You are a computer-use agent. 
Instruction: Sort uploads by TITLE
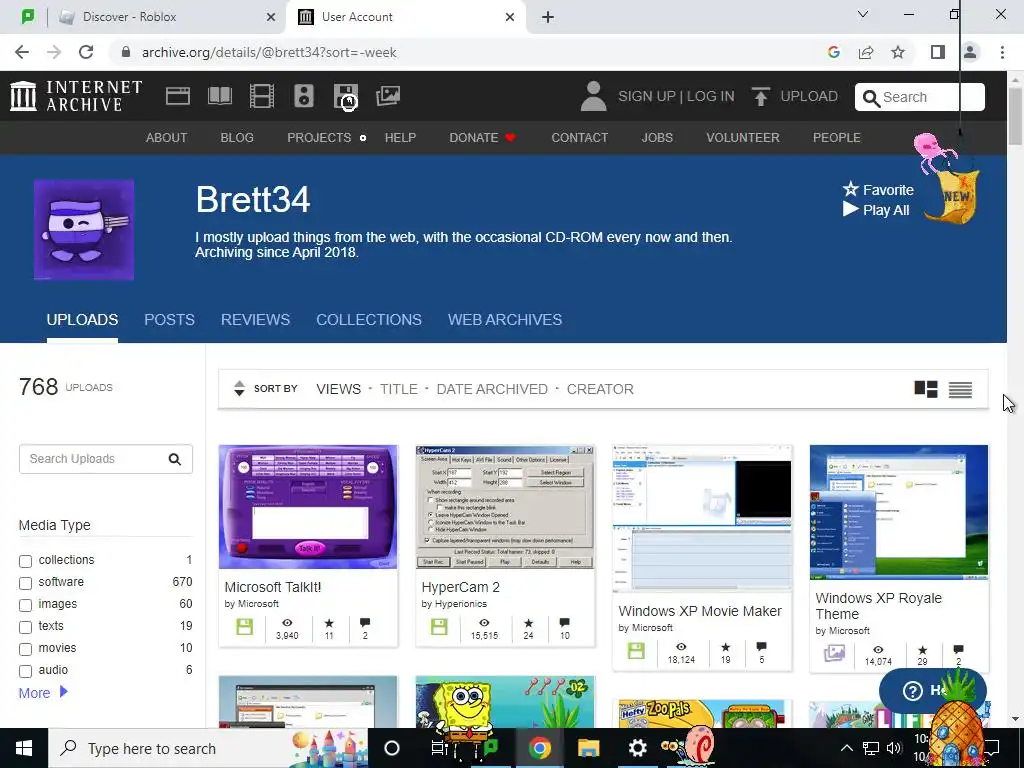pos(398,389)
